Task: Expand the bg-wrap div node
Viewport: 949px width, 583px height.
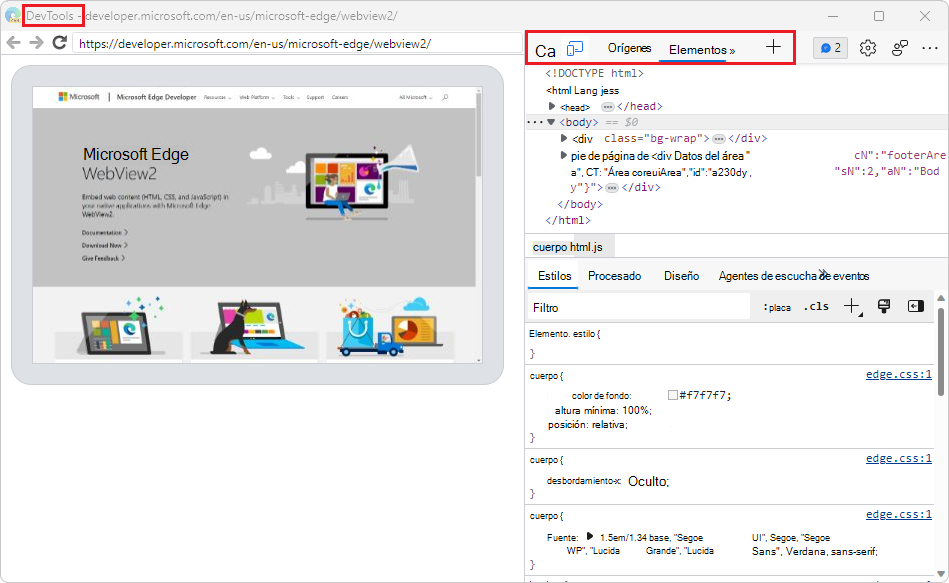Action: pos(566,137)
